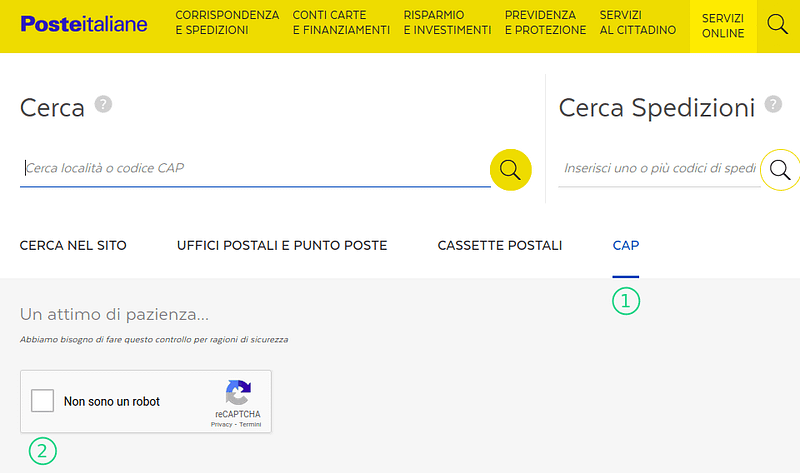This screenshot has height=473, width=800.
Task: Open the Conti Carte e Finanziamenti menu
Action: [341, 22]
